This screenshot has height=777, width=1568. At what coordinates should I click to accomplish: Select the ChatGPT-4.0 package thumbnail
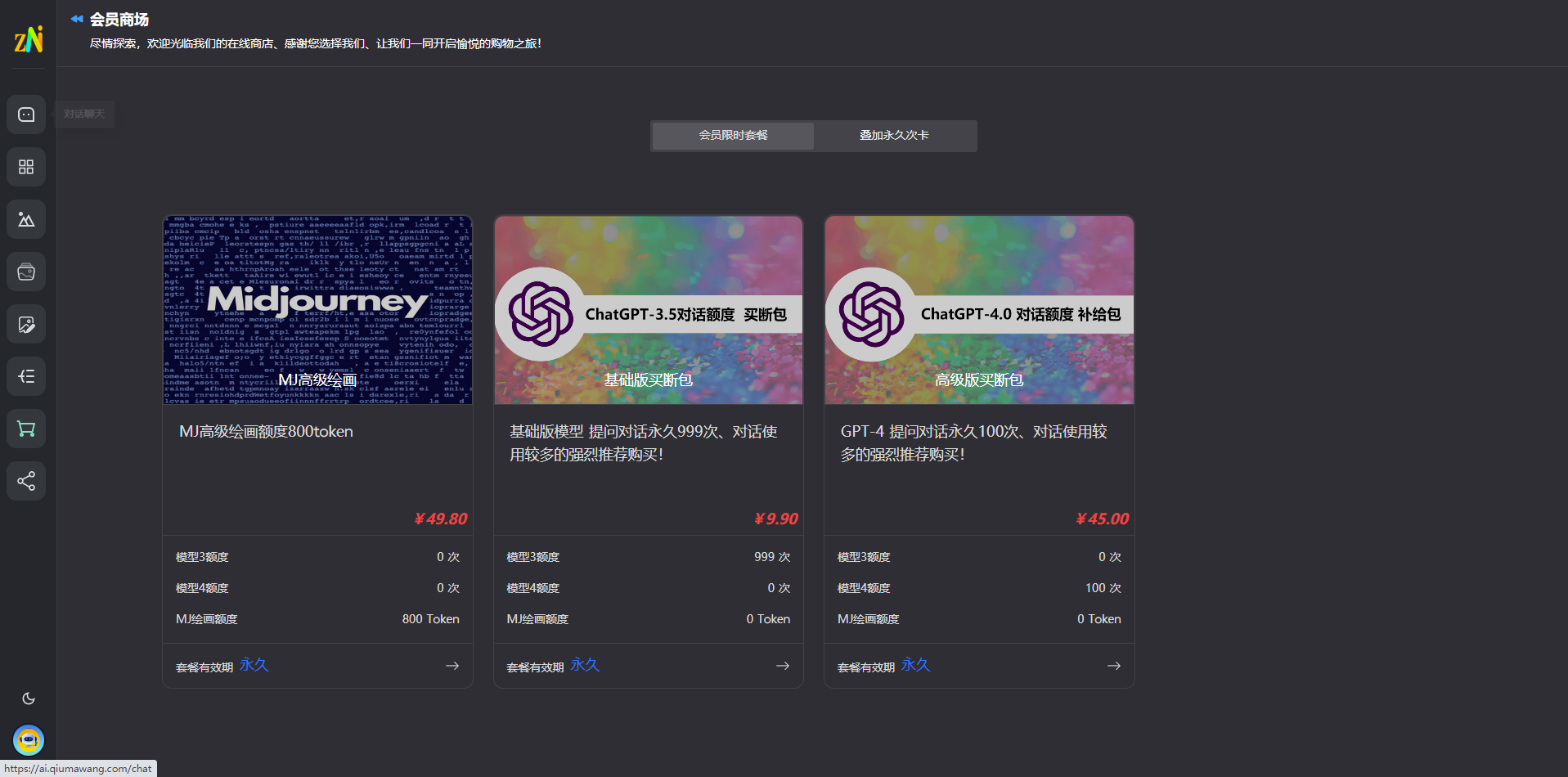(x=979, y=310)
